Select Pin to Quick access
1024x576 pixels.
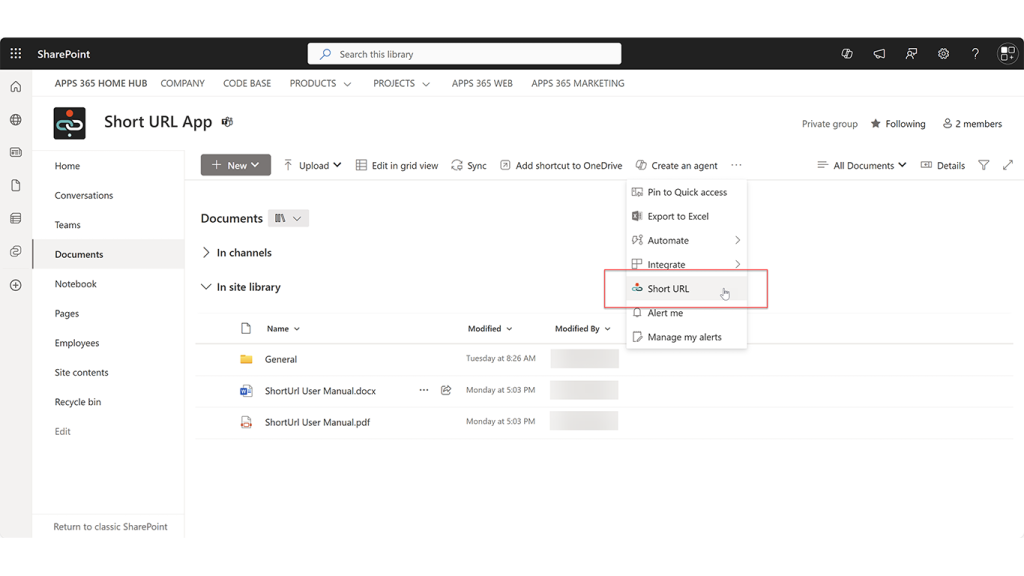click(686, 192)
